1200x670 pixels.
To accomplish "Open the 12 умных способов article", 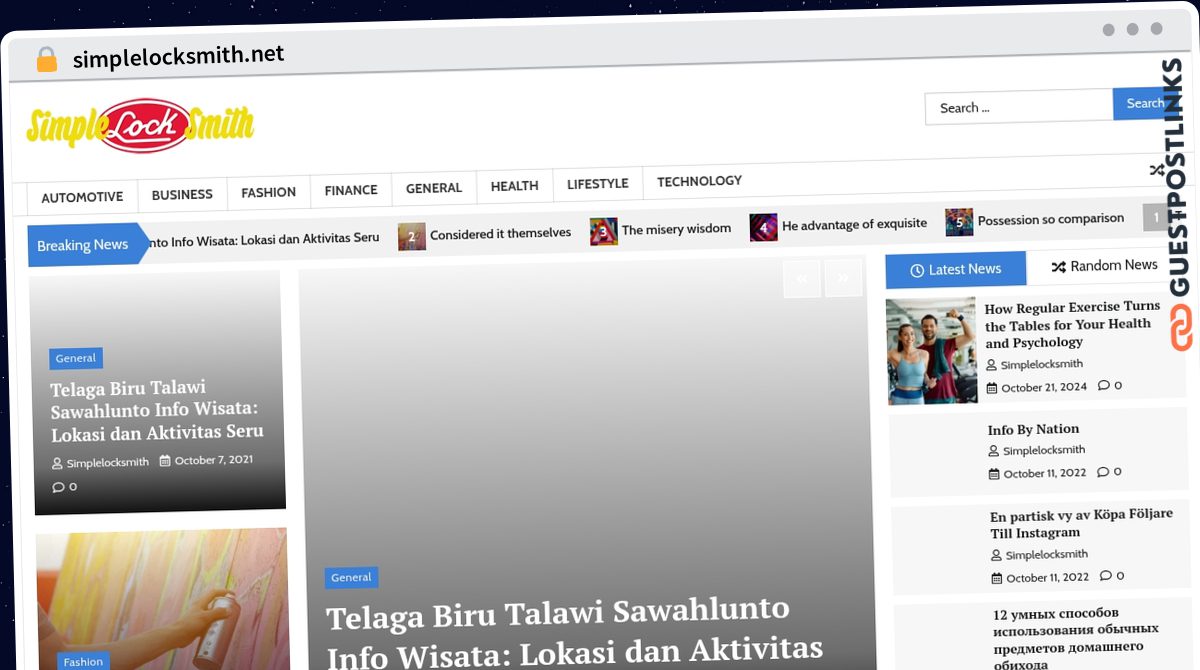I will [x=1076, y=638].
